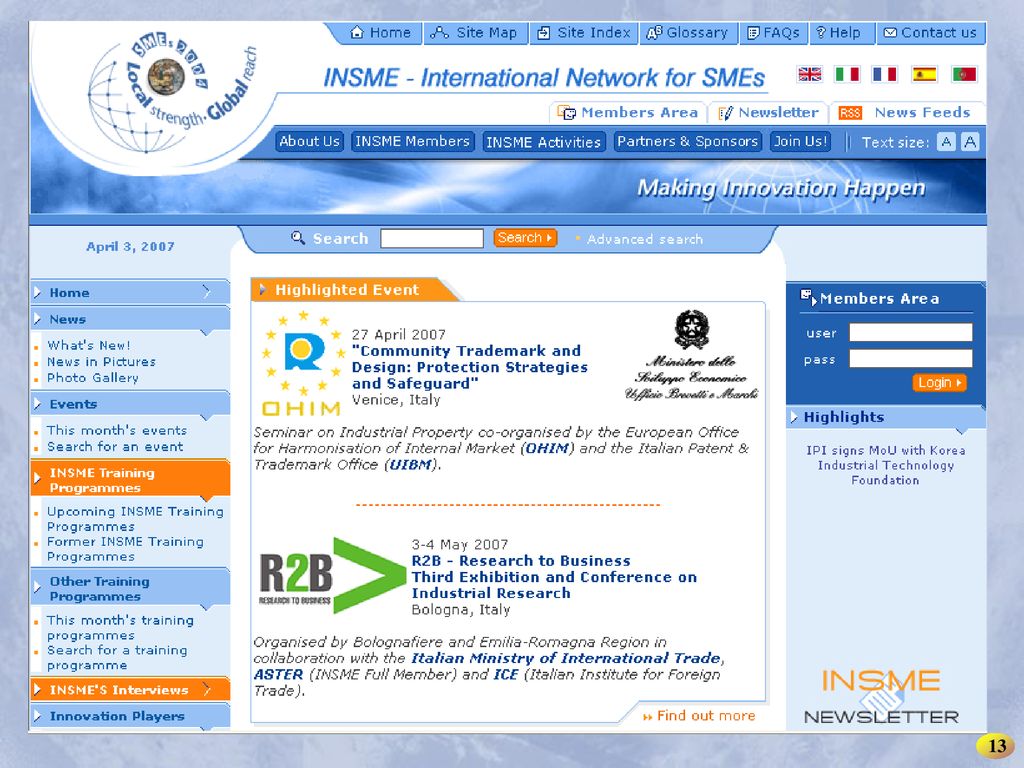Open Partners & Sponsors menu
The image size is (1024, 768).
click(x=687, y=142)
